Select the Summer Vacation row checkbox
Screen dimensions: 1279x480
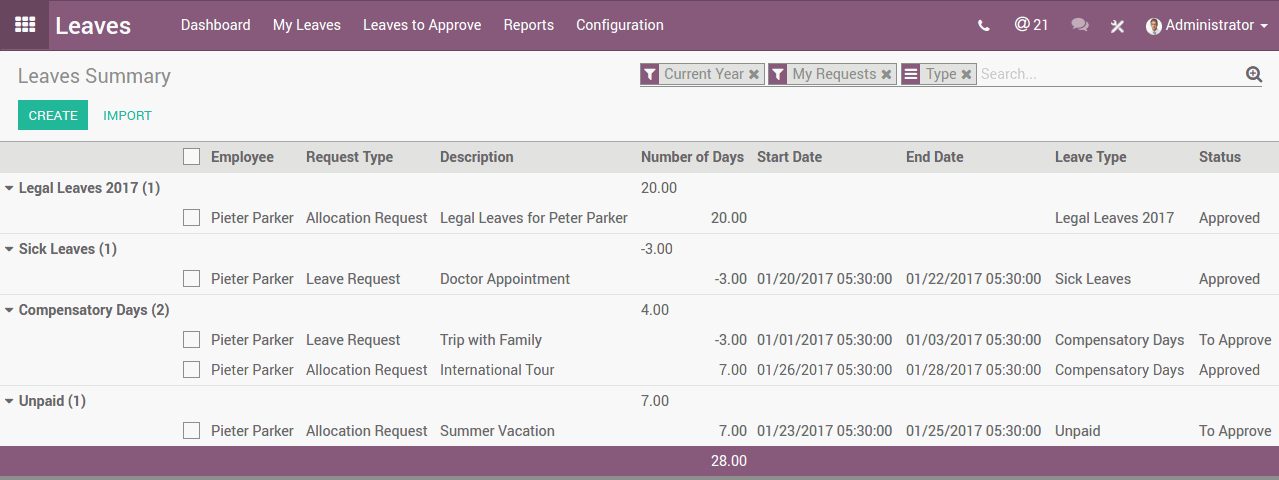coord(191,431)
